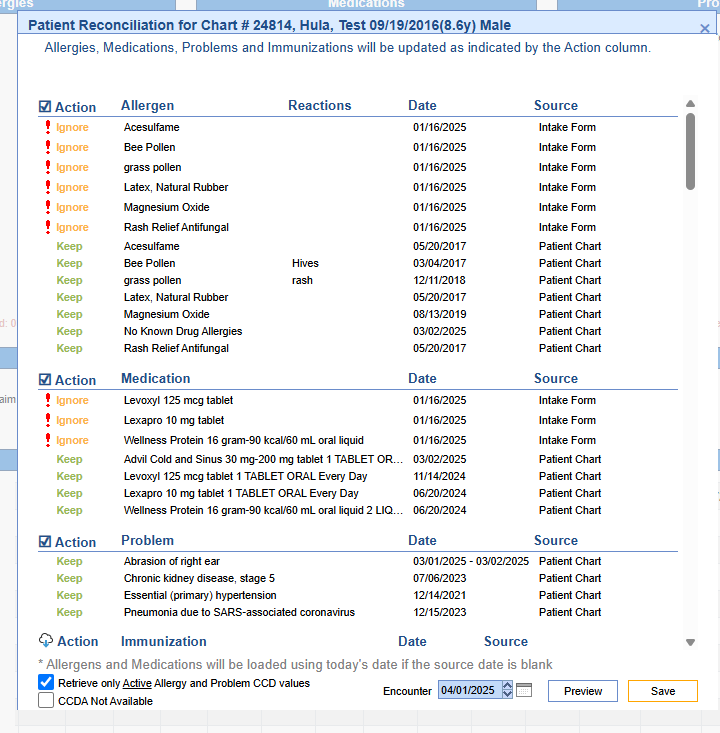The image size is (720, 733).
Task: Click Ignore for Levoxyl 125 mcg tablet
Action: 72,400
